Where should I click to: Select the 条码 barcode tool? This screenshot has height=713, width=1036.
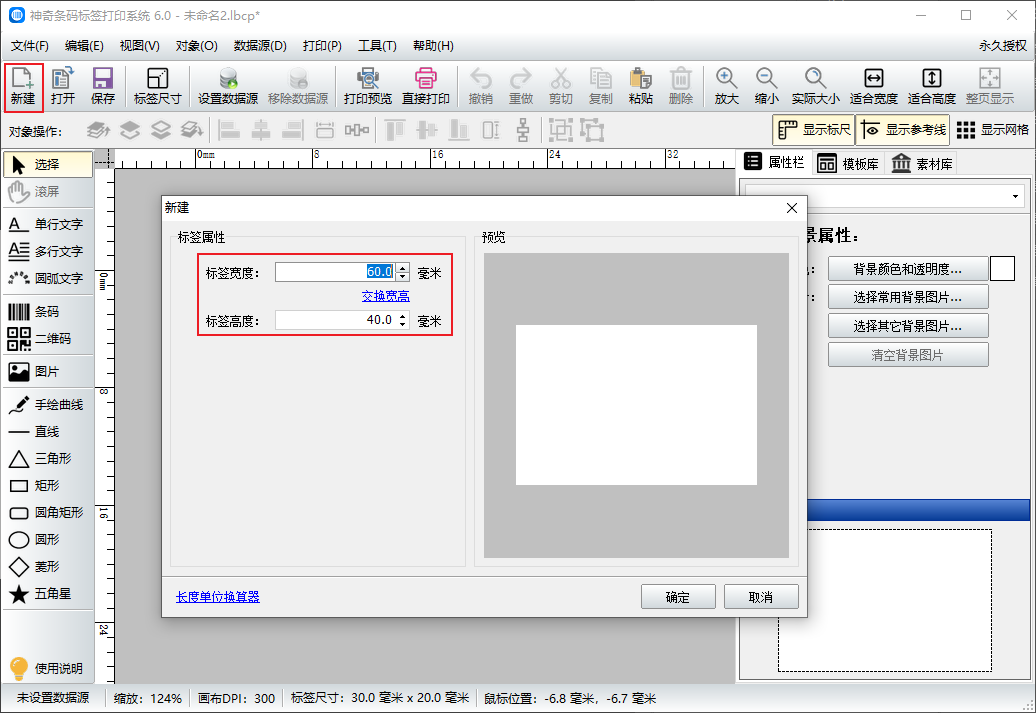pyautogui.click(x=48, y=311)
